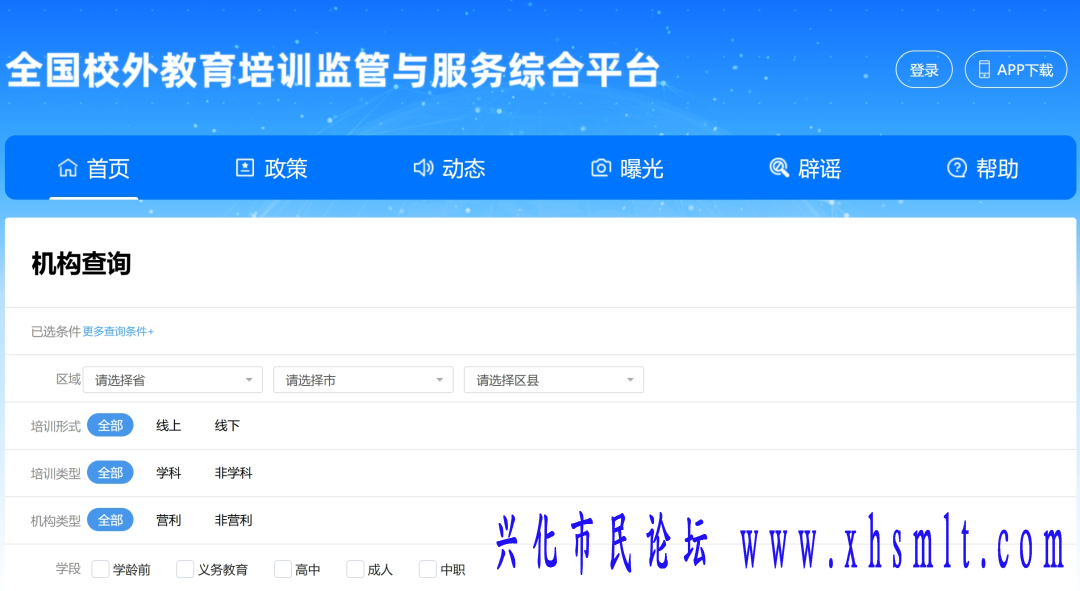The image size is (1080, 591).
Task: Check the 中职 checkbox
Action: (428, 569)
